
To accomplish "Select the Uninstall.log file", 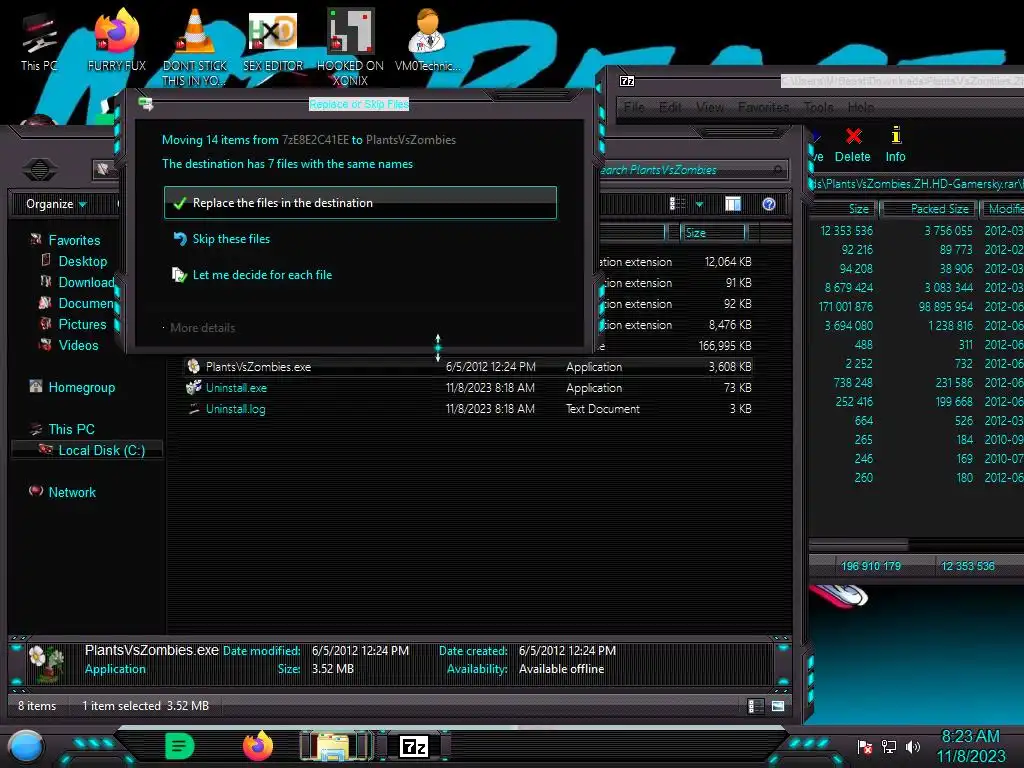I will 236,409.
